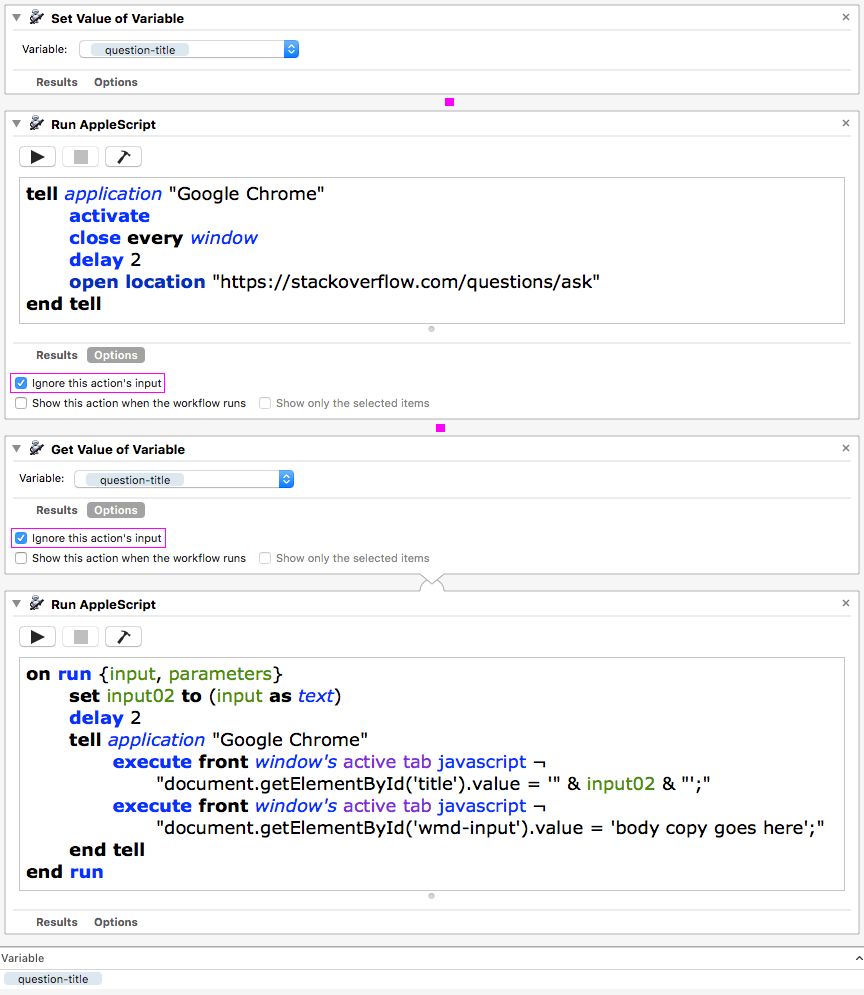Image resolution: width=864 pixels, height=995 pixels.
Task: Enable Show this action in first Run AppleScript
Action: (x=21, y=403)
